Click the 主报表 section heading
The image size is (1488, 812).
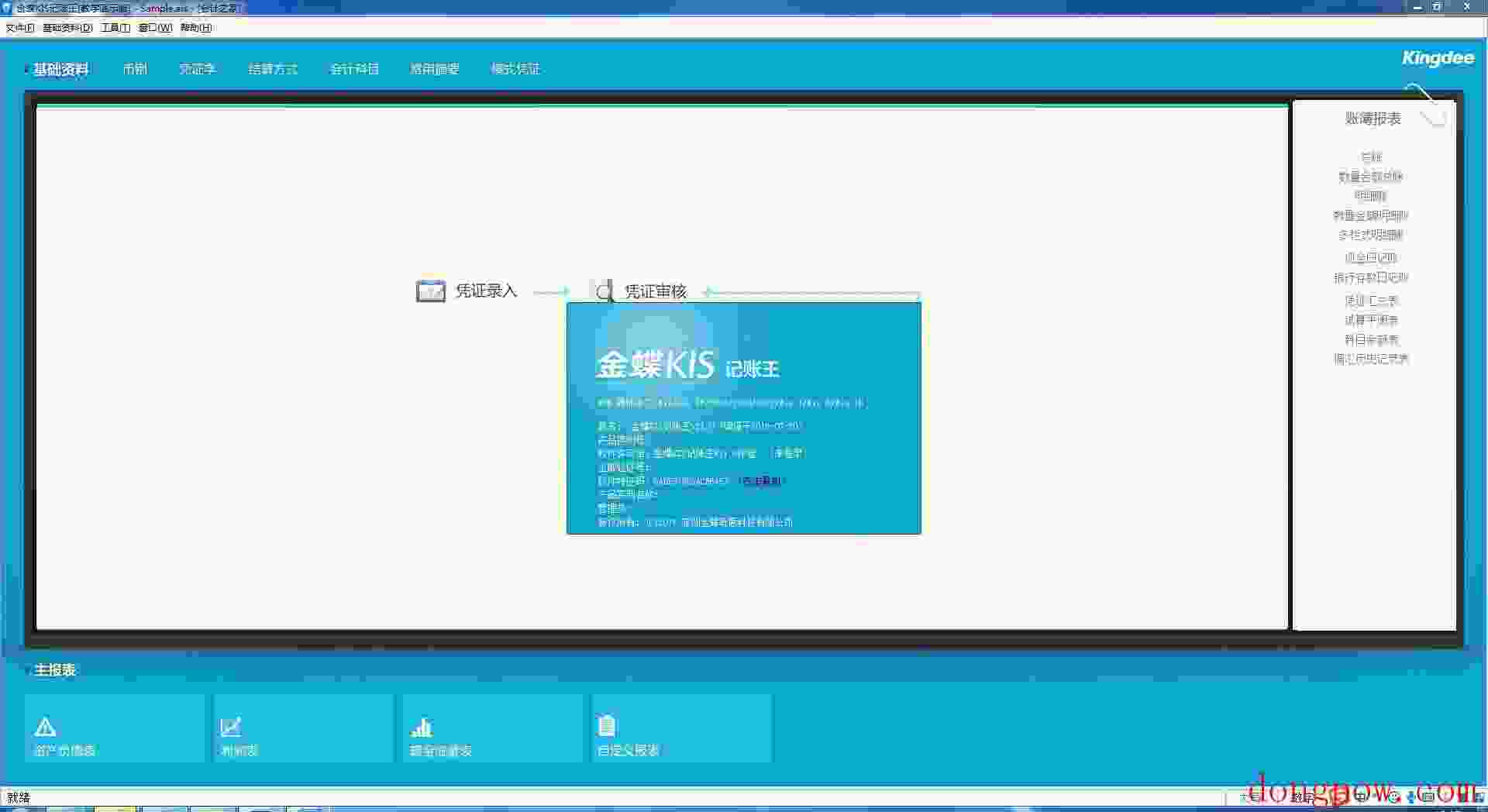tap(54, 670)
